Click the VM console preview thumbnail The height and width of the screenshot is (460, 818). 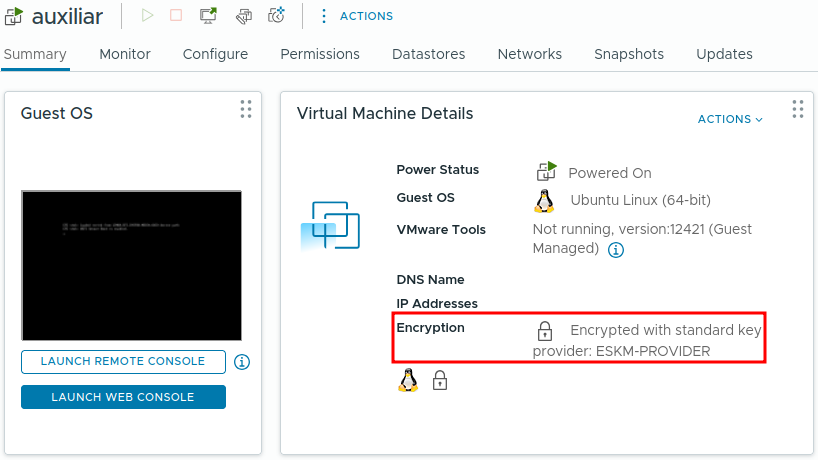(x=131, y=265)
